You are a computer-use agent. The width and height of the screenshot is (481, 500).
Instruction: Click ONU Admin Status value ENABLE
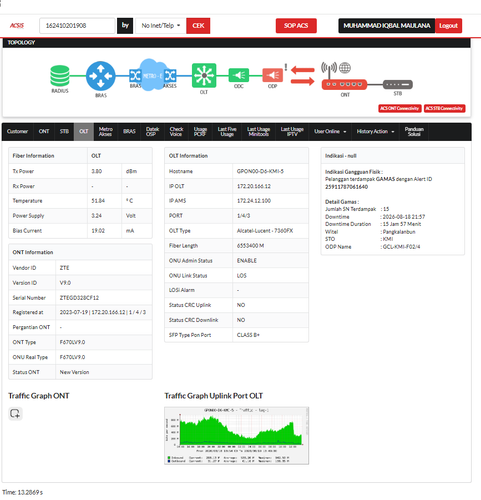pyautogui.click(x=247, y=261)
